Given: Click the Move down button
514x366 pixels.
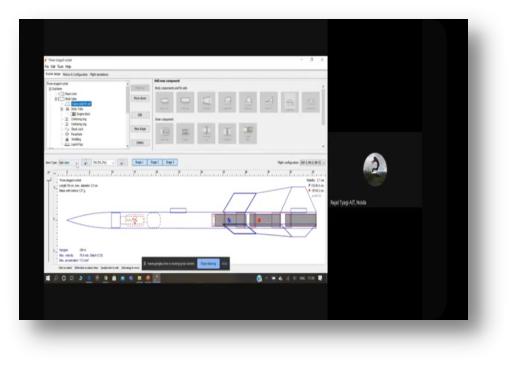Looking at the screenshot, I should (140, 98).
